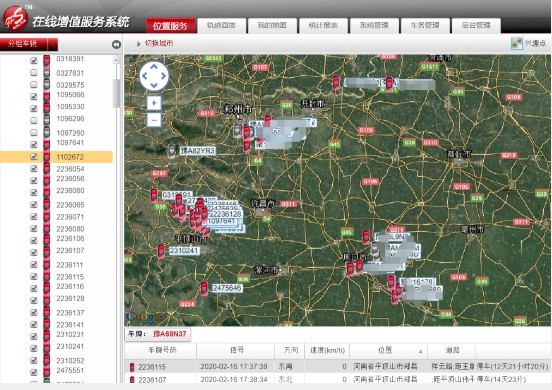Sort by the 位置 column arrow
Viewport: 552px width, 390px height.
[421, 351]
